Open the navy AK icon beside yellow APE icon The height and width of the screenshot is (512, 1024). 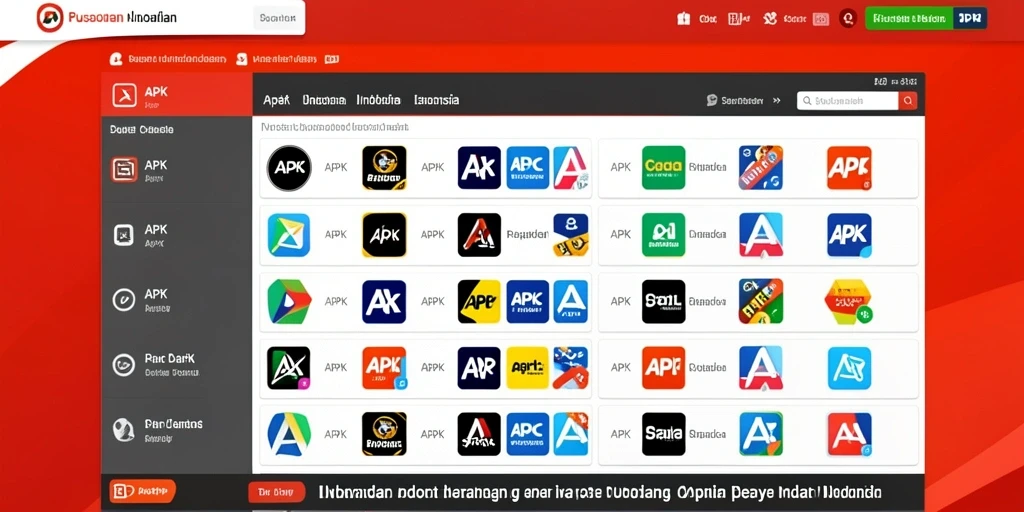pyautogui.click(x=384, y=301)
